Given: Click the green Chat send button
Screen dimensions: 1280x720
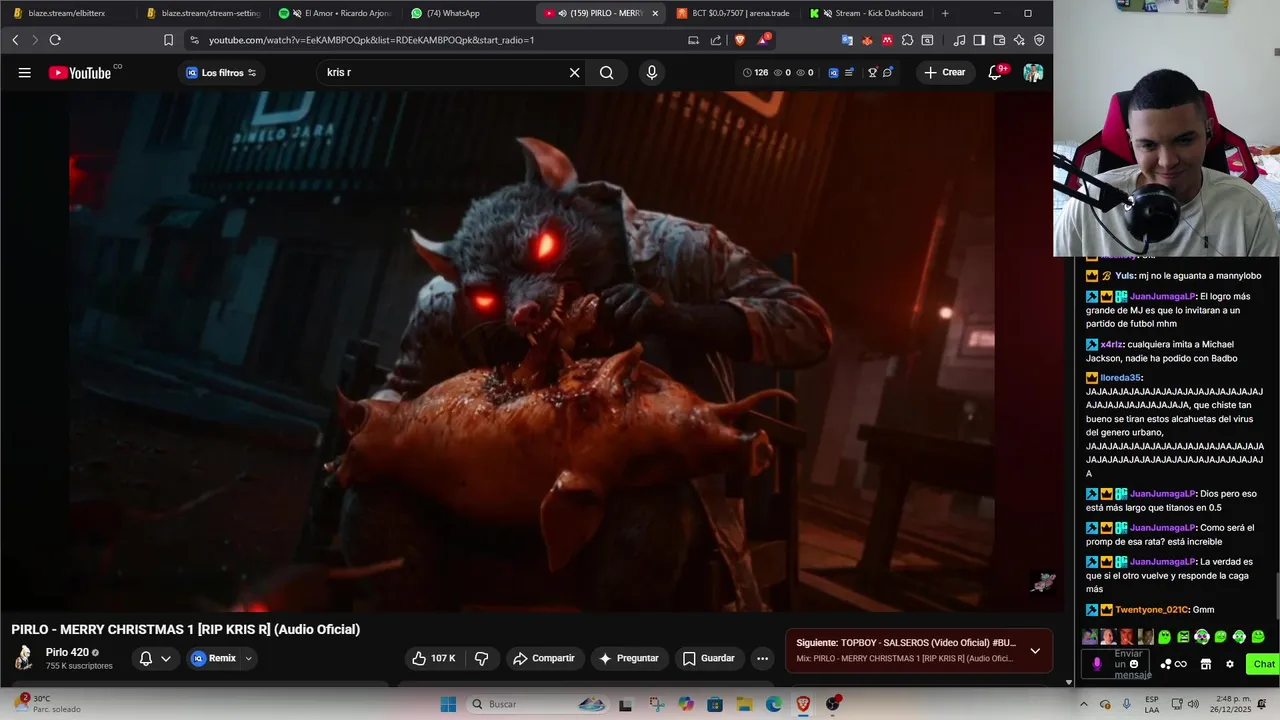Looking at the screenshot, I should 1264,664.
